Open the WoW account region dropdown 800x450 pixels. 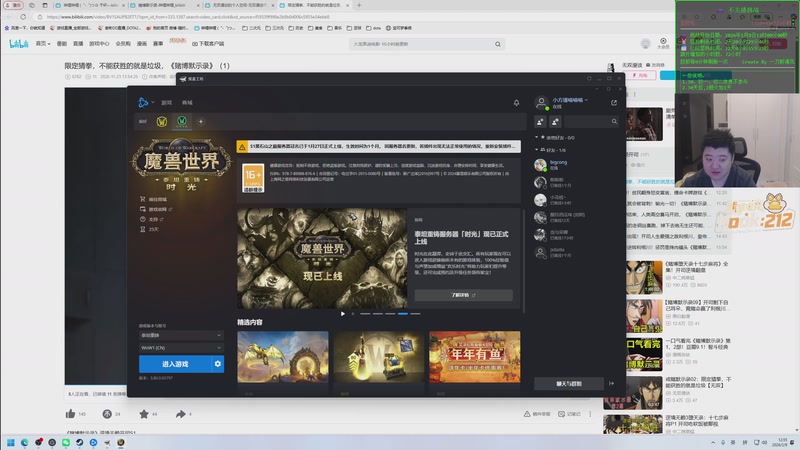click(181, 347)
